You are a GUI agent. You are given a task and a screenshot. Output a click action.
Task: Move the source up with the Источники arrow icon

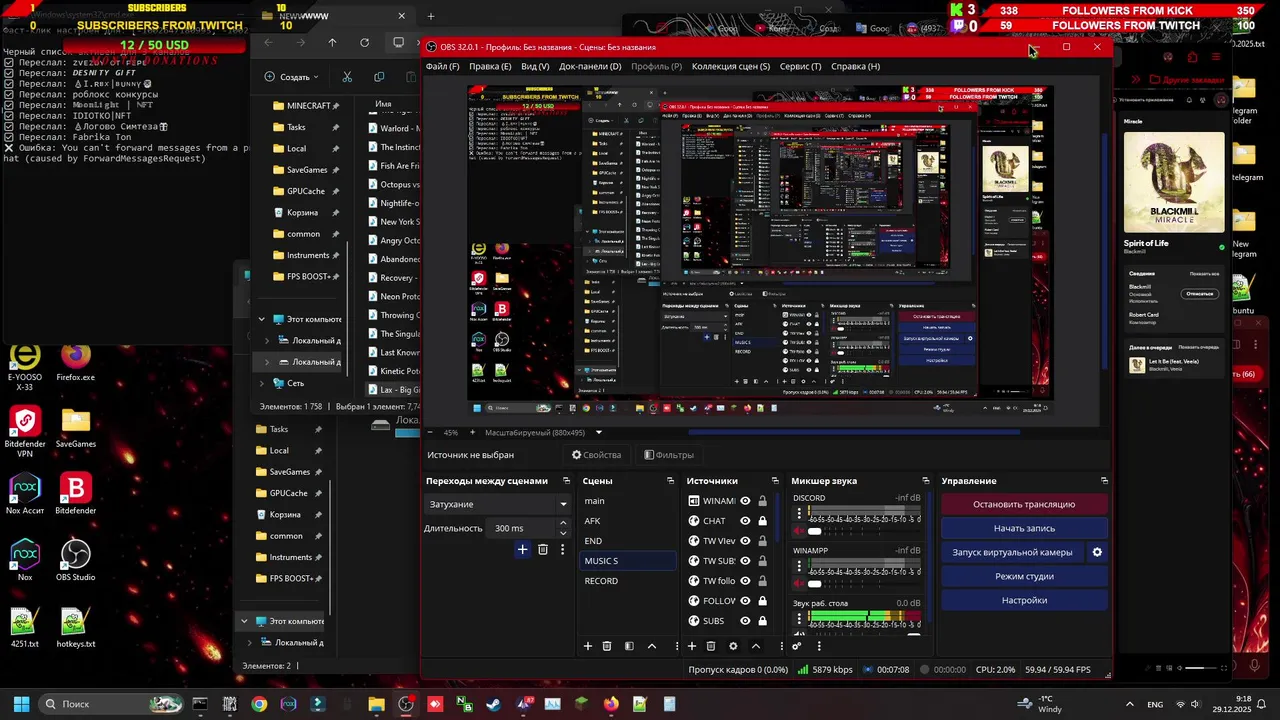756,646
